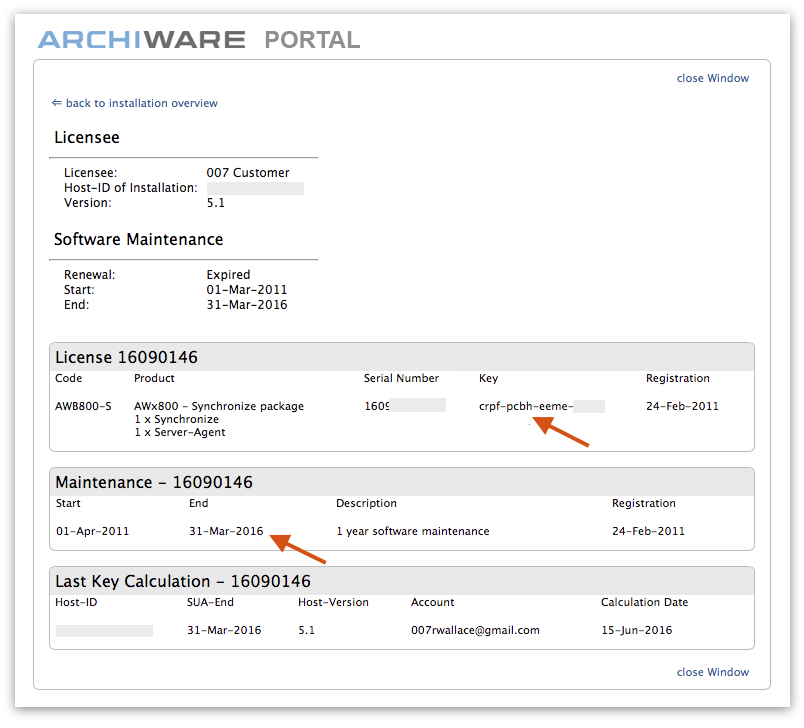Click the serial number starting with 1609
This screenshot has width=804, height=728.
tap(404, 406)
